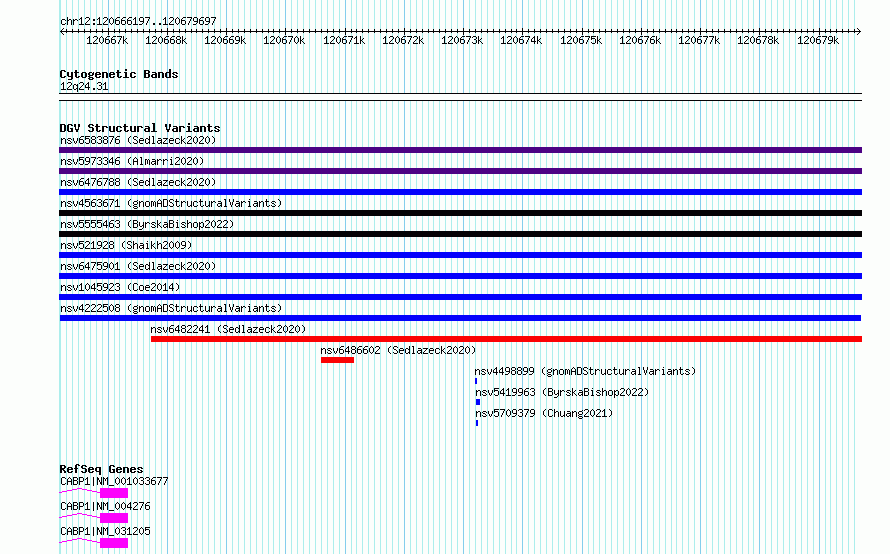This screenshot has width=890, height=554.
Task: Click the black bar under nsv5555463
Action: pyautogui.click(x=460, y=234)
